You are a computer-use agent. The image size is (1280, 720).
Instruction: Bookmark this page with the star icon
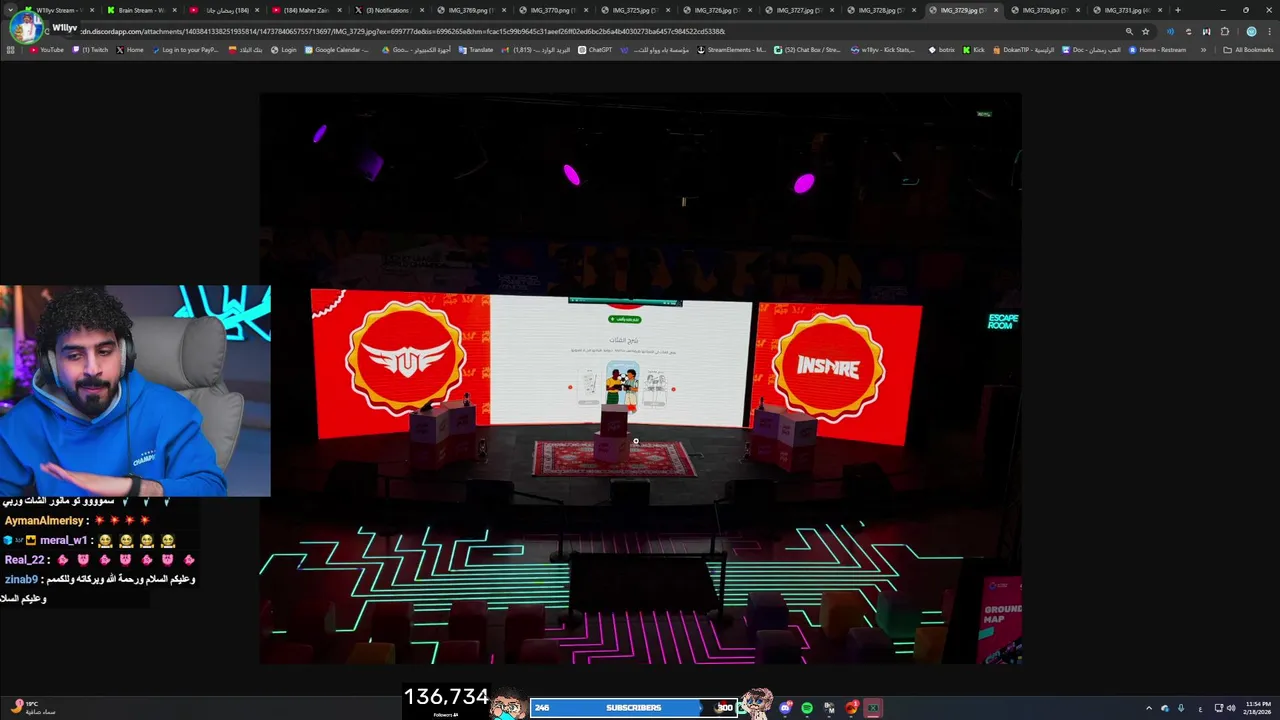[x=1145, y=31]
